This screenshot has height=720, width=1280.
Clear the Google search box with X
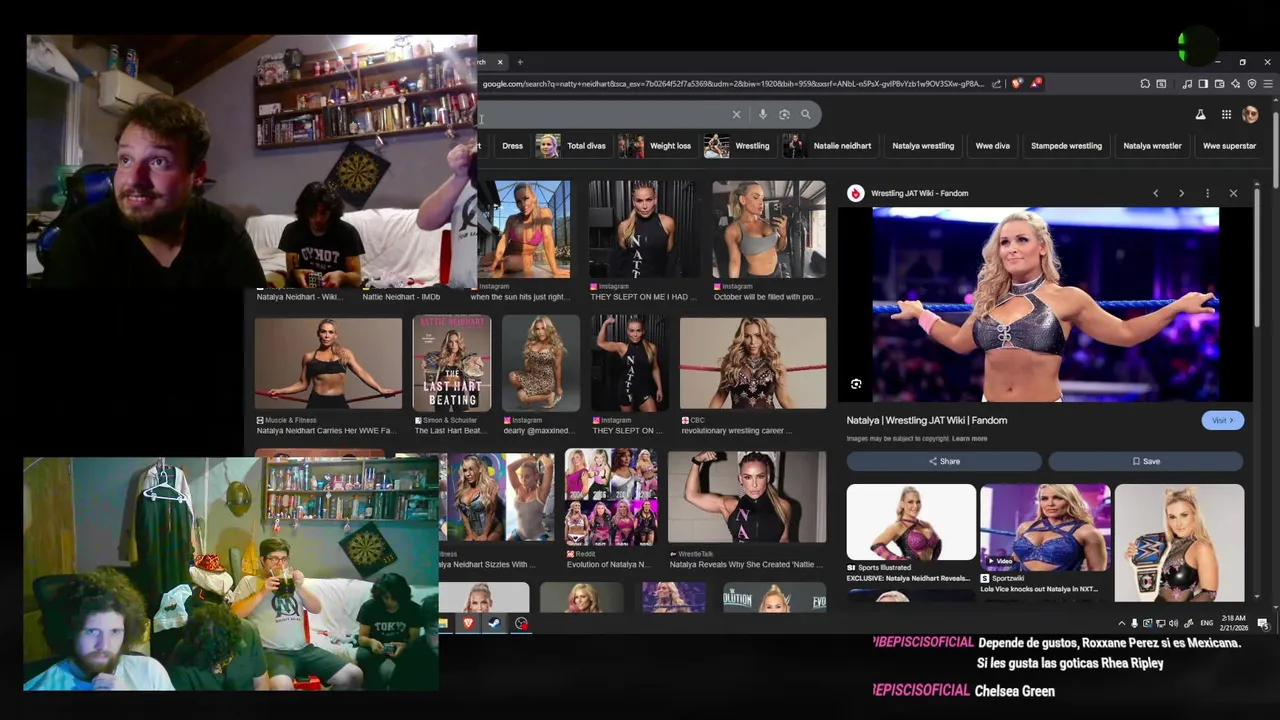pos(737,114)
